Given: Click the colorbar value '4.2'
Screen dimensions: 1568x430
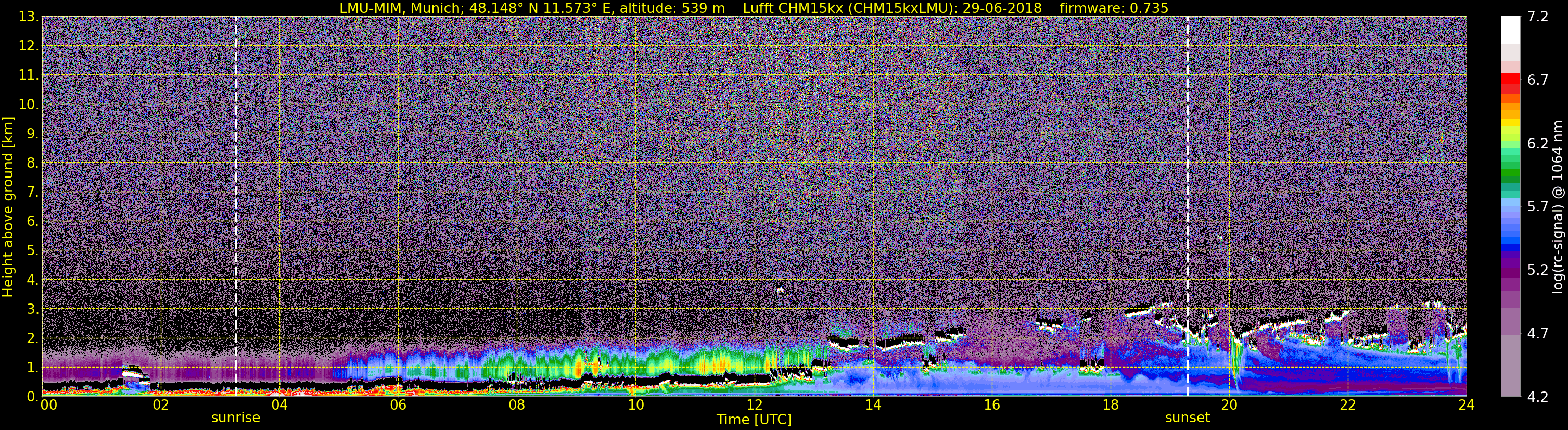Looking at the screenshot, I should 1538,397.
